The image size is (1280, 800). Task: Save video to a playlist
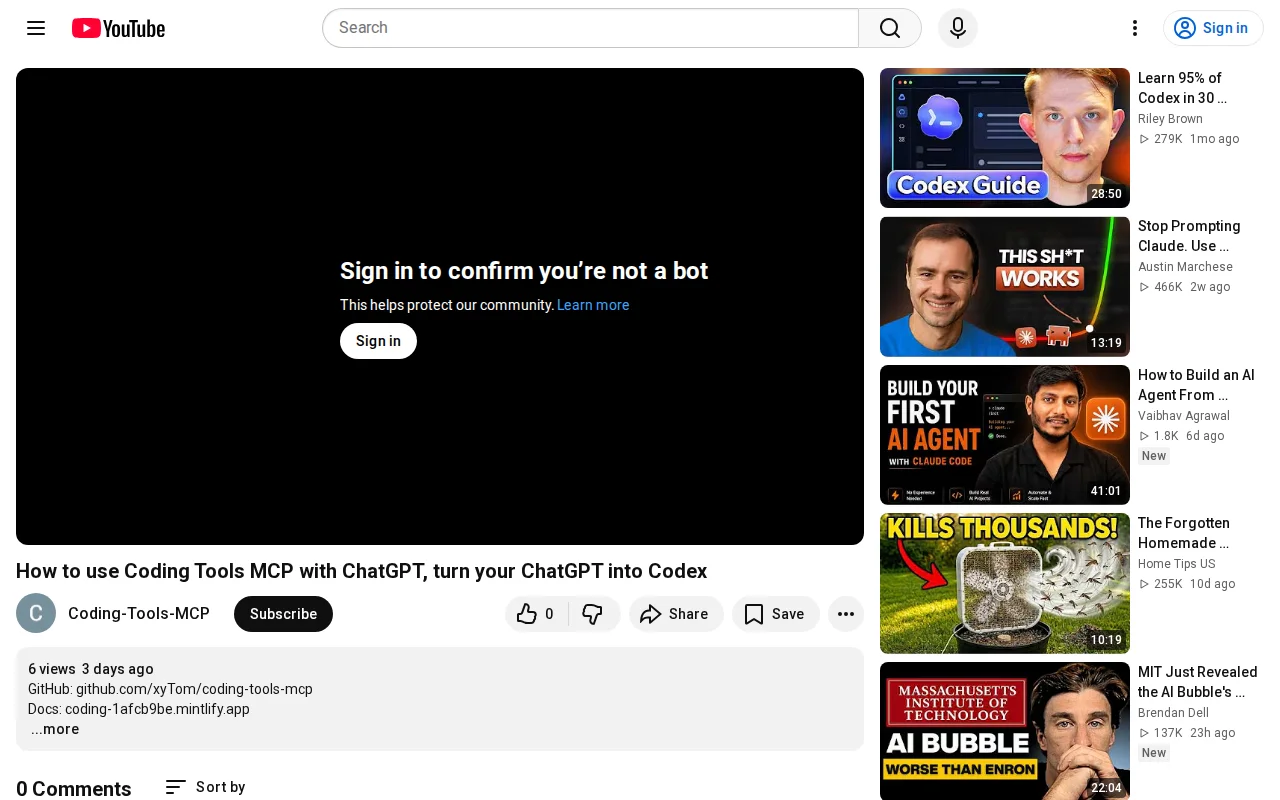point(776,614)
